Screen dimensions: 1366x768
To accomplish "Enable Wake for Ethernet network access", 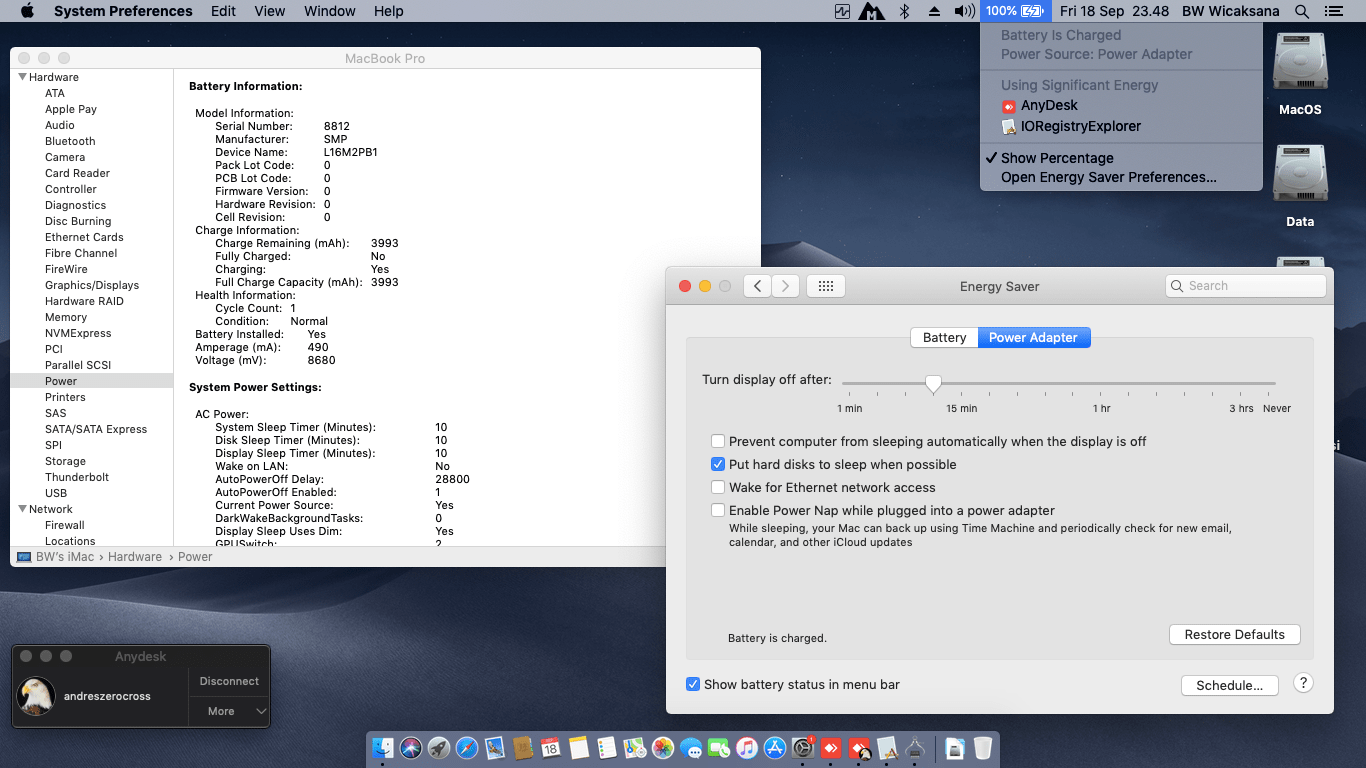I will (718, 487).
